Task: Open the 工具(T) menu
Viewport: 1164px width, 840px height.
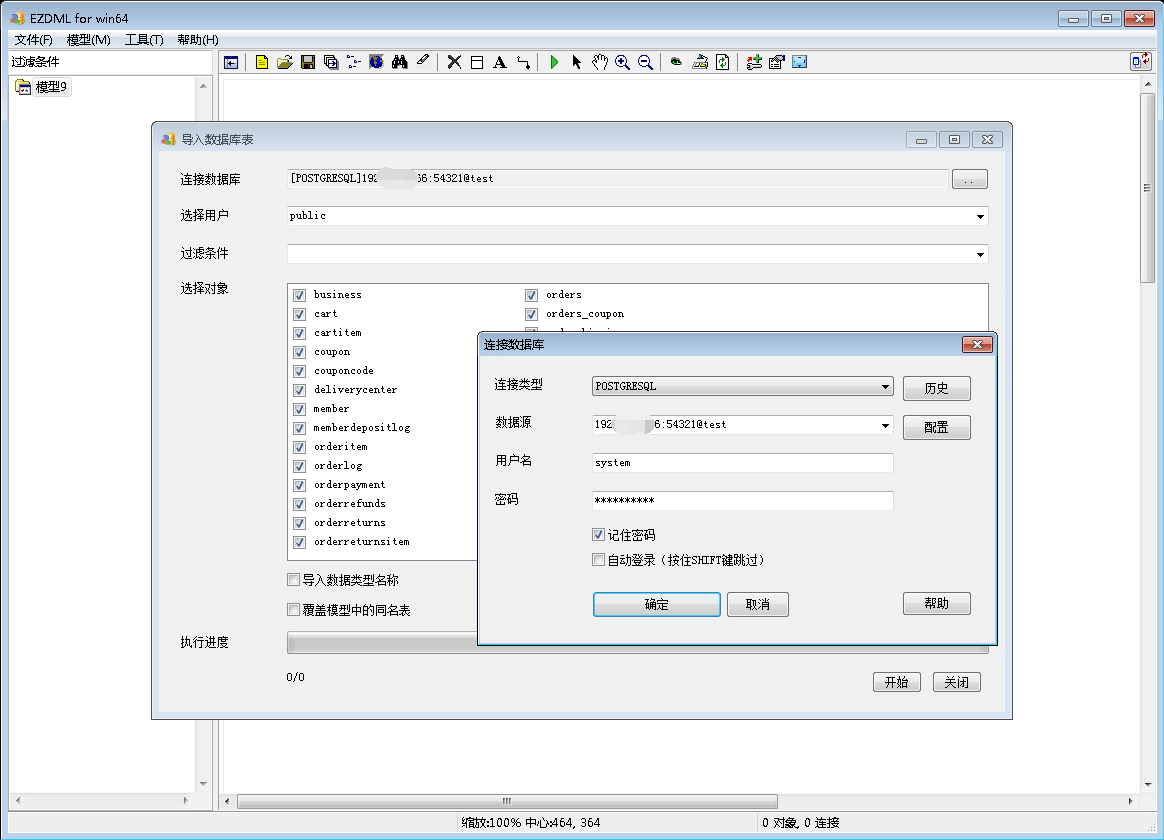Action: (x=144, y=39)
